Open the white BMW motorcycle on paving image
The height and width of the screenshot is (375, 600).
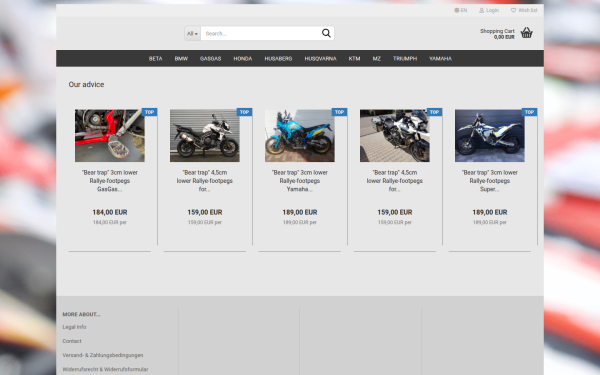[395, 135]
